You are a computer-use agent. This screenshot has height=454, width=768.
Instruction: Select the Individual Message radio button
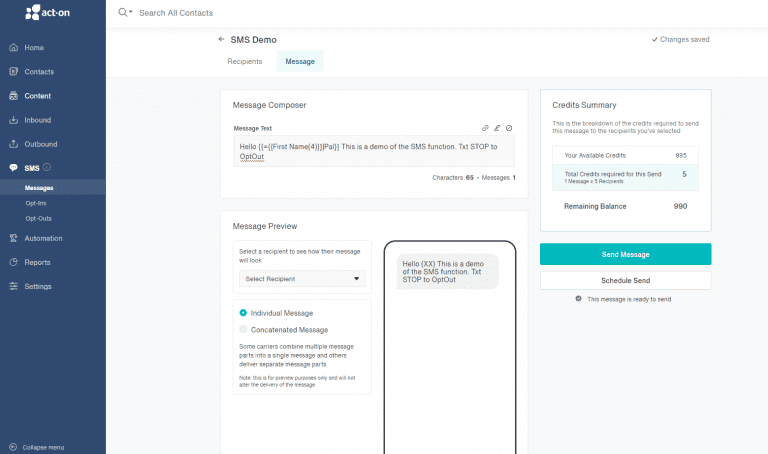pos(243,313)
